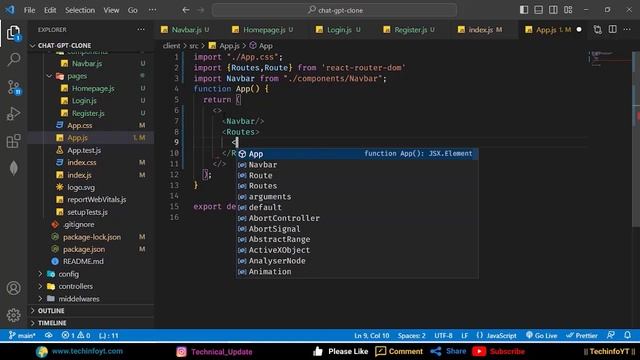Open editor more actions ellipsis
This screenshot has height=360, width=640.
coord(627,29)
